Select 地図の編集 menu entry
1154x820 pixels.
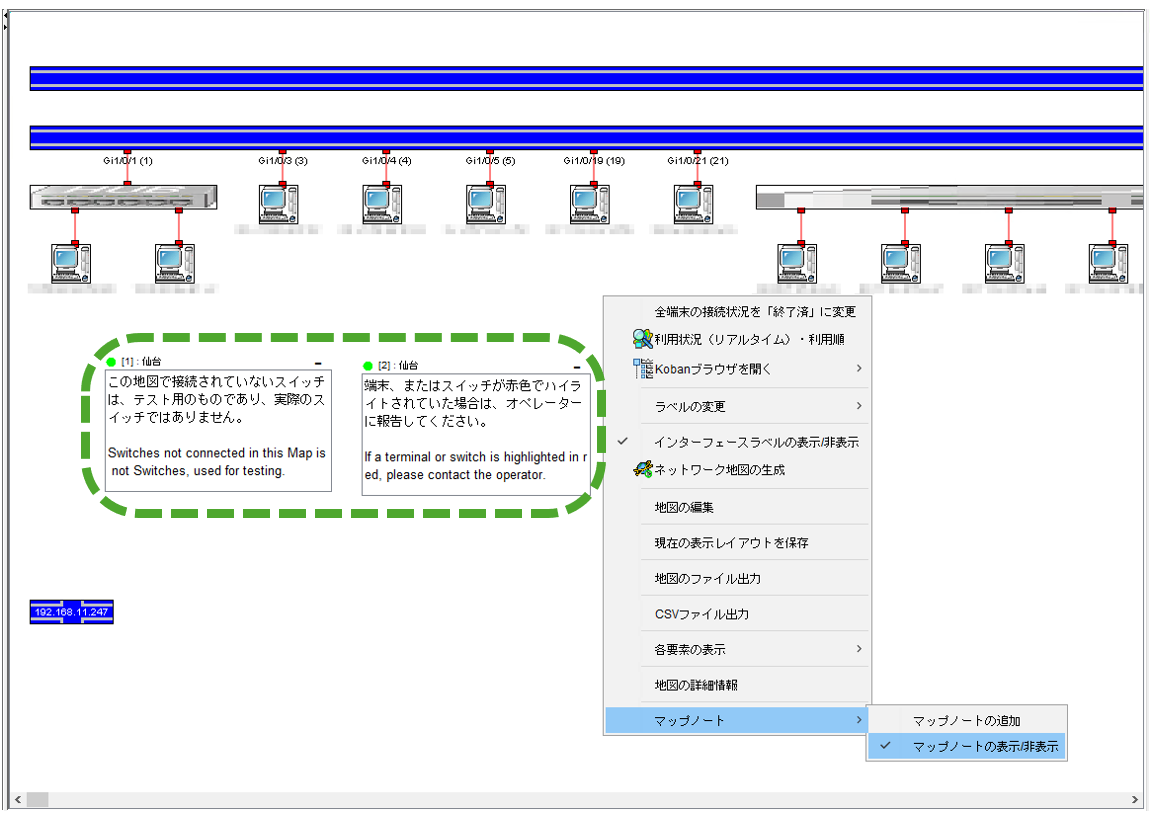[737, 507]
